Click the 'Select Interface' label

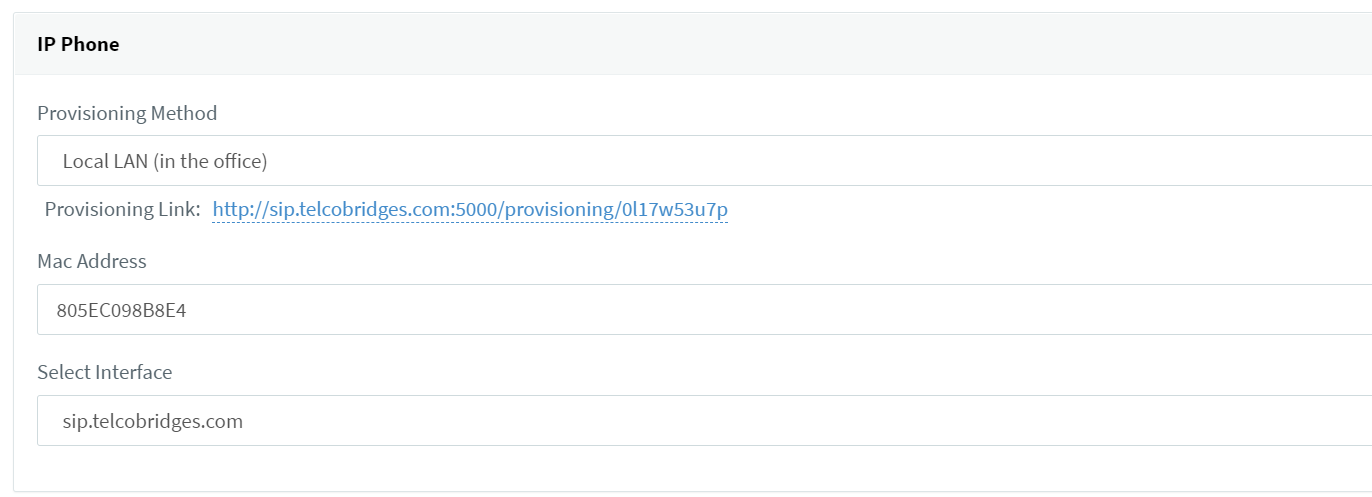pyautogui.click(x=105, y=372)
